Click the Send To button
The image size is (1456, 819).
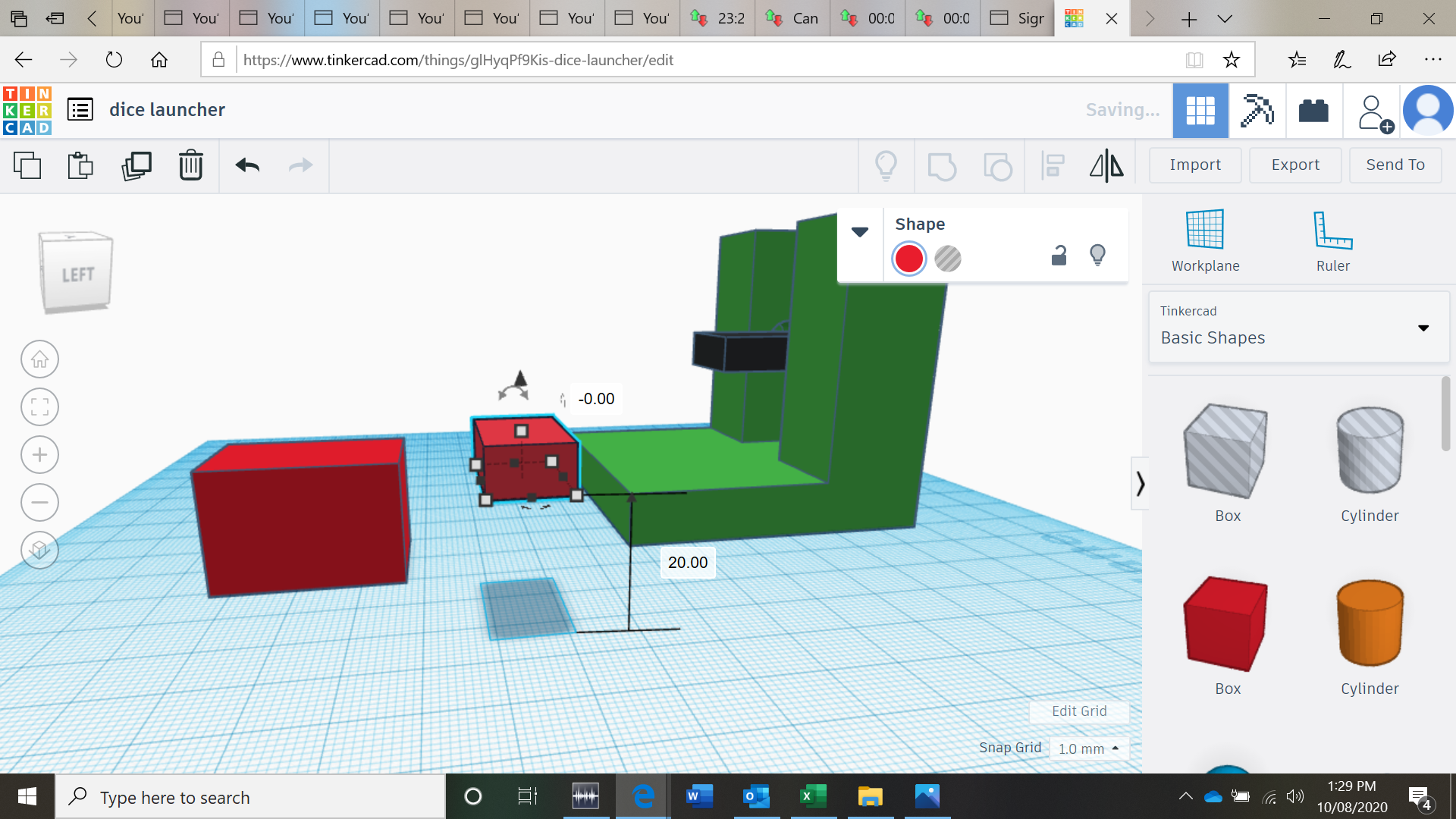[1395, 165]
